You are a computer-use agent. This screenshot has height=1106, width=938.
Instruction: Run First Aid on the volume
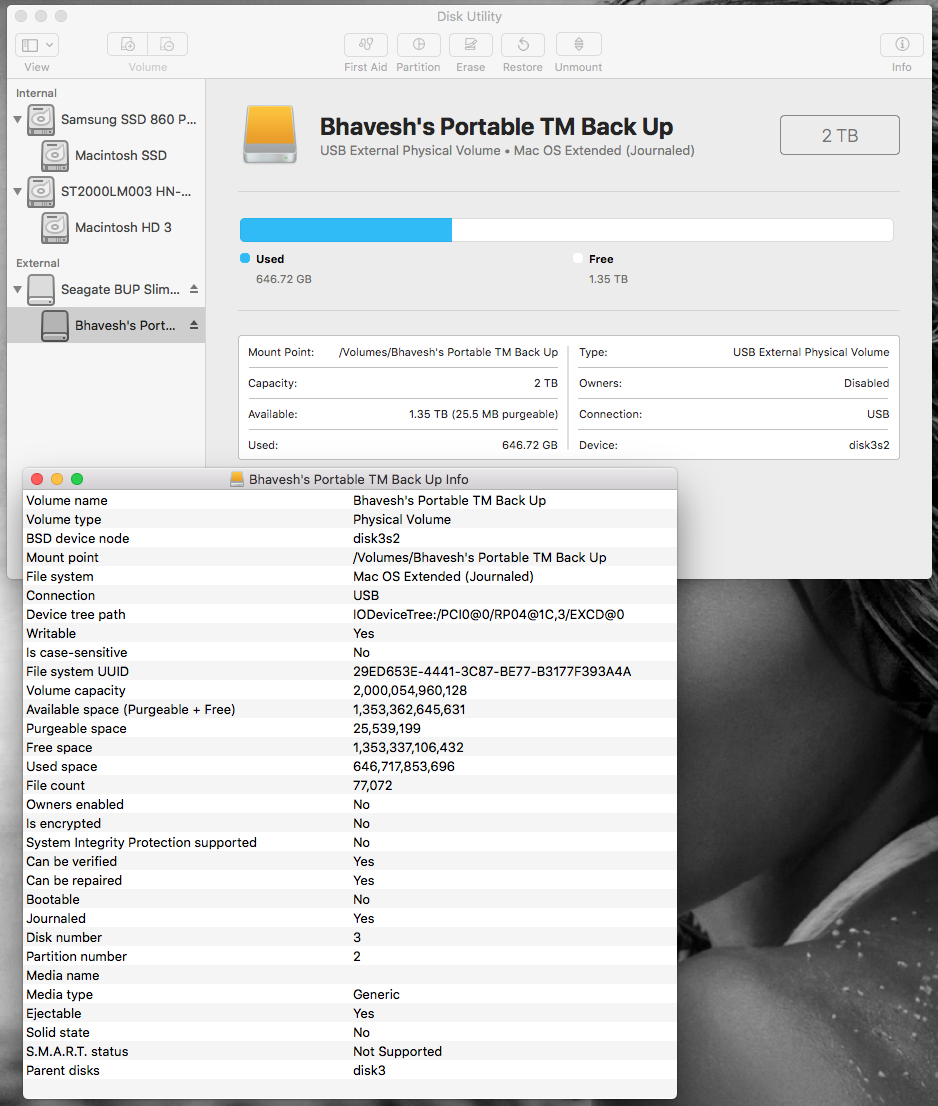365,44
